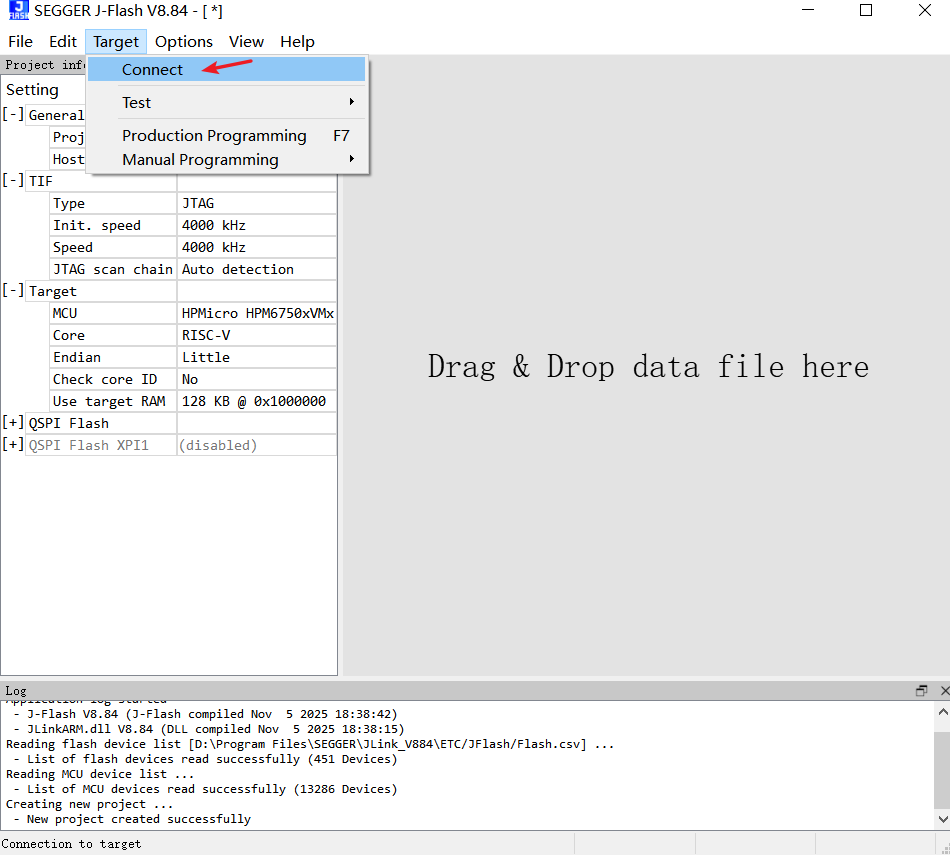Click the RISC-V core value

257,336
